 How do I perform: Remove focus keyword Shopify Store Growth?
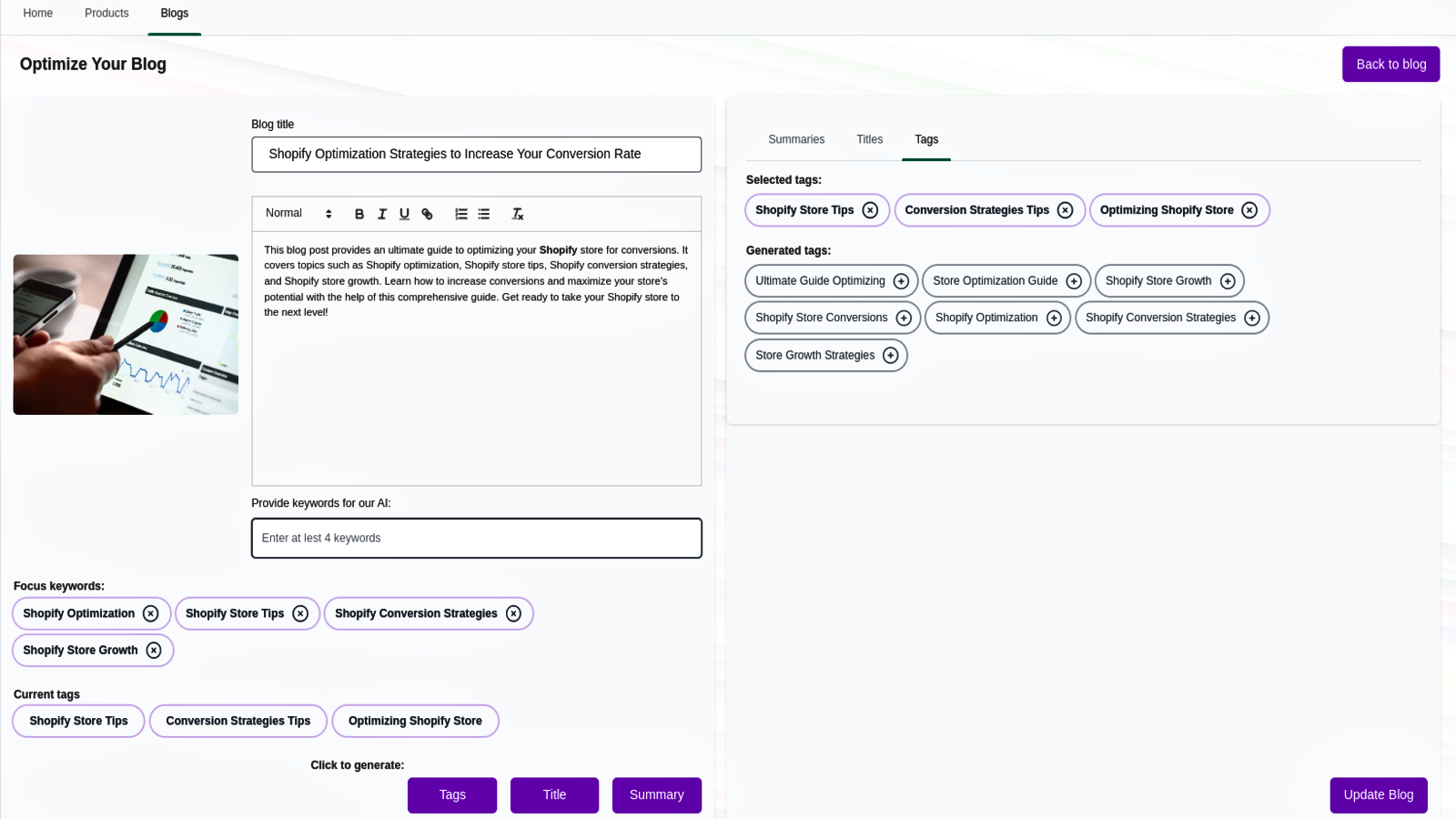(154, 651)
